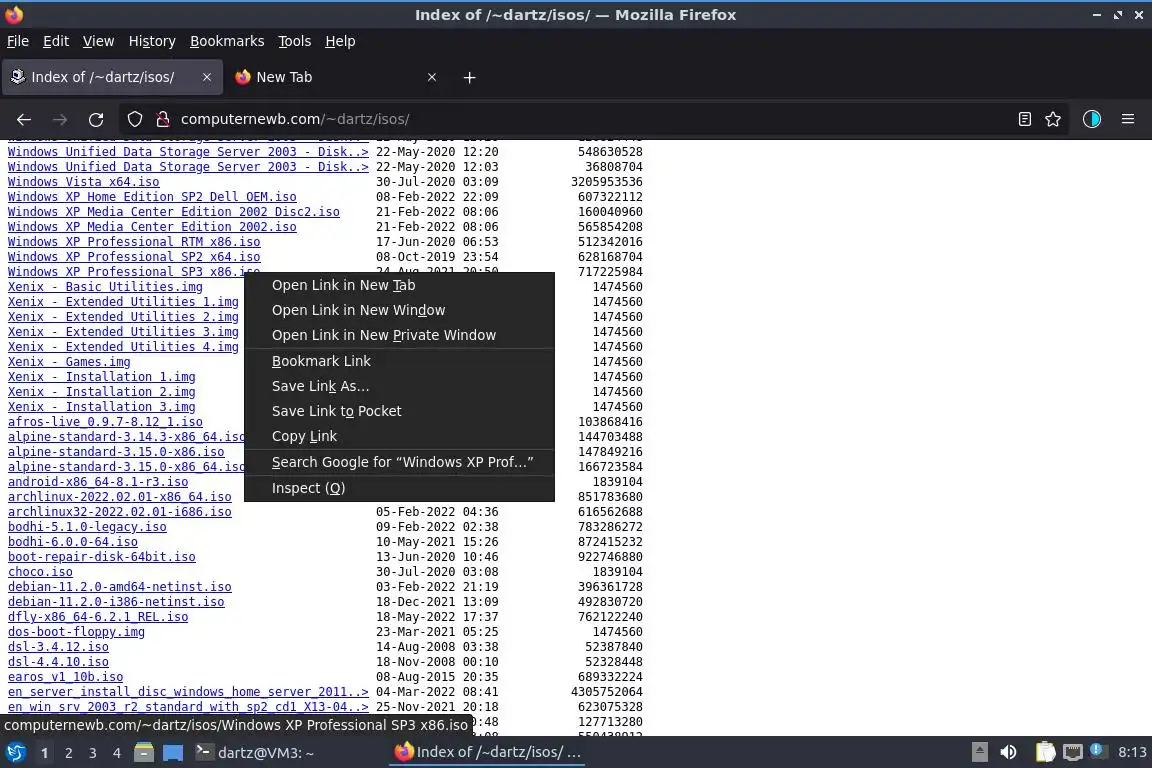
Task: Open Windows_XP_Home_Edition_SP2_Dell_OEM.iso link
Action: coord(152,197)
